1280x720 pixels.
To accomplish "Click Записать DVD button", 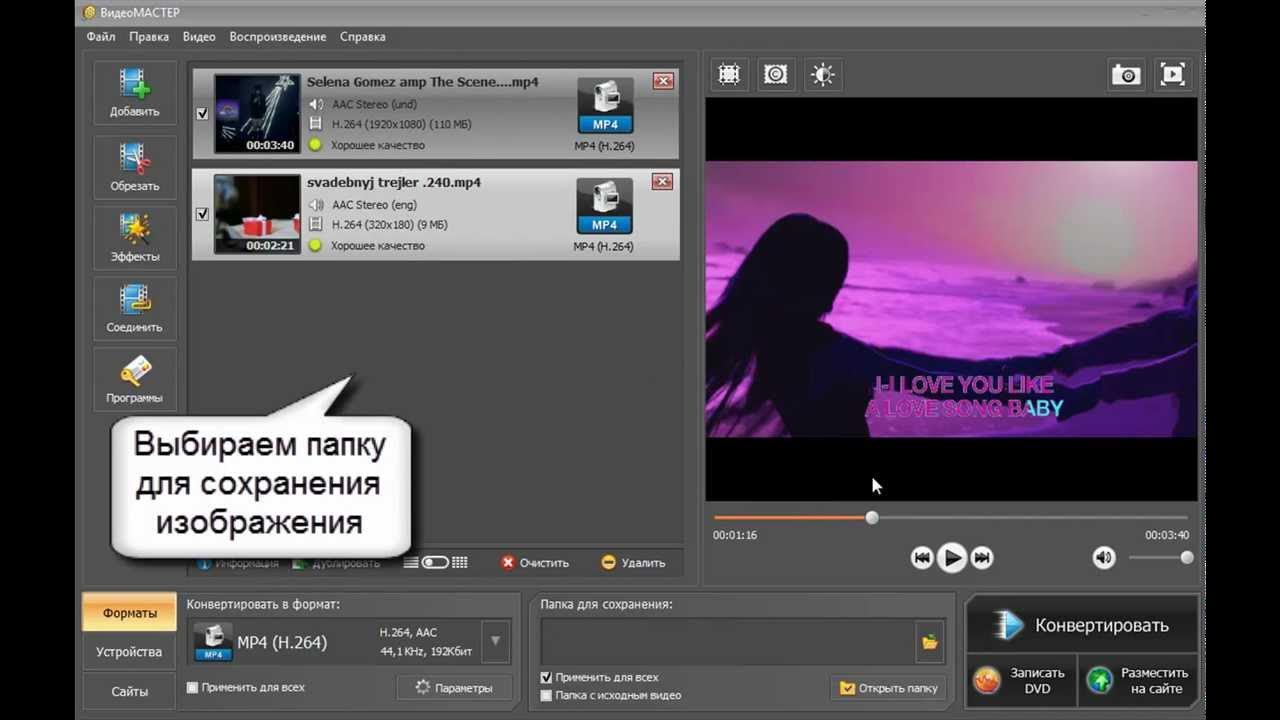I will click(x=1022, y=681).
